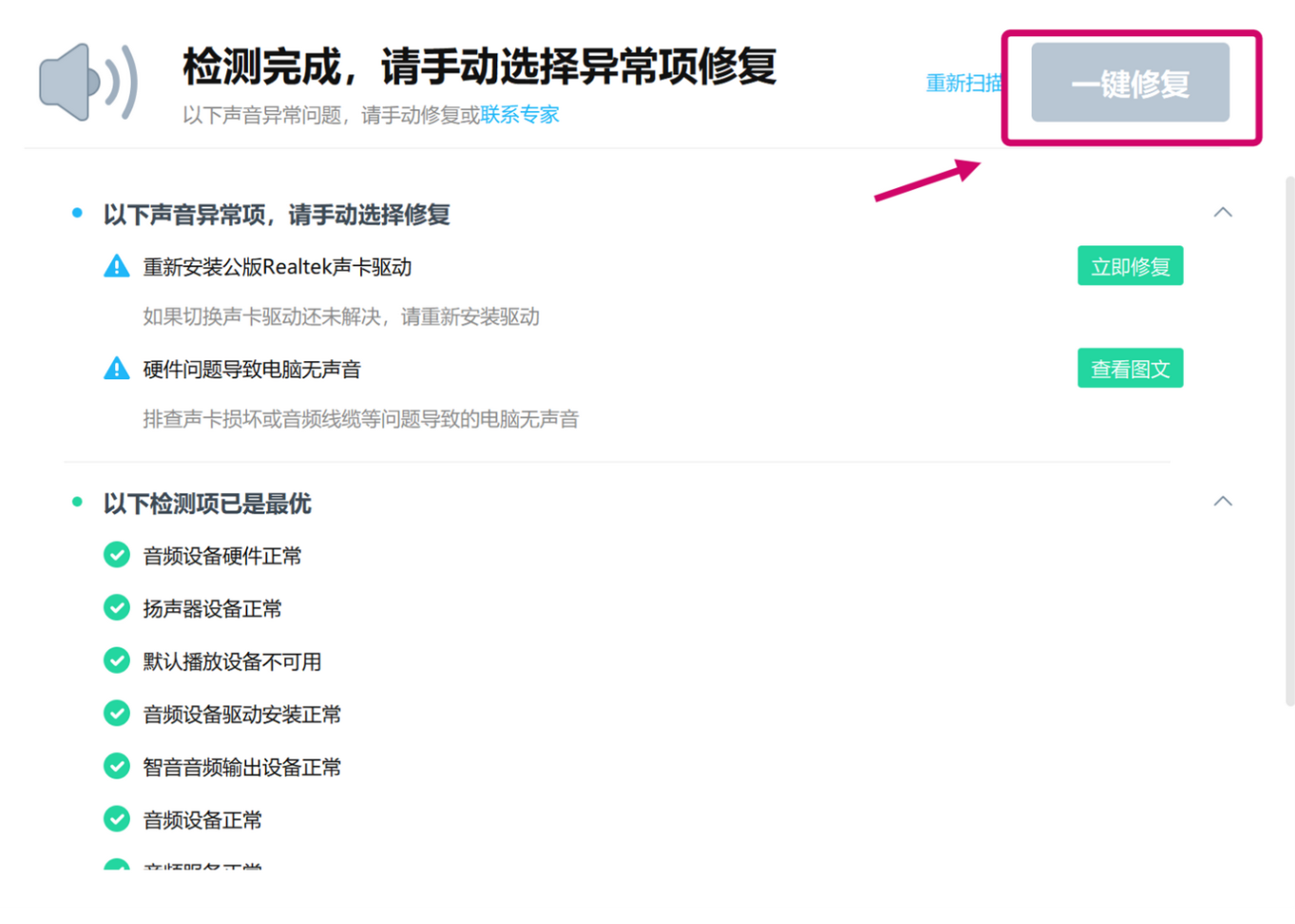Click the 默认播放设备不可用 row text

pos(232,662)
